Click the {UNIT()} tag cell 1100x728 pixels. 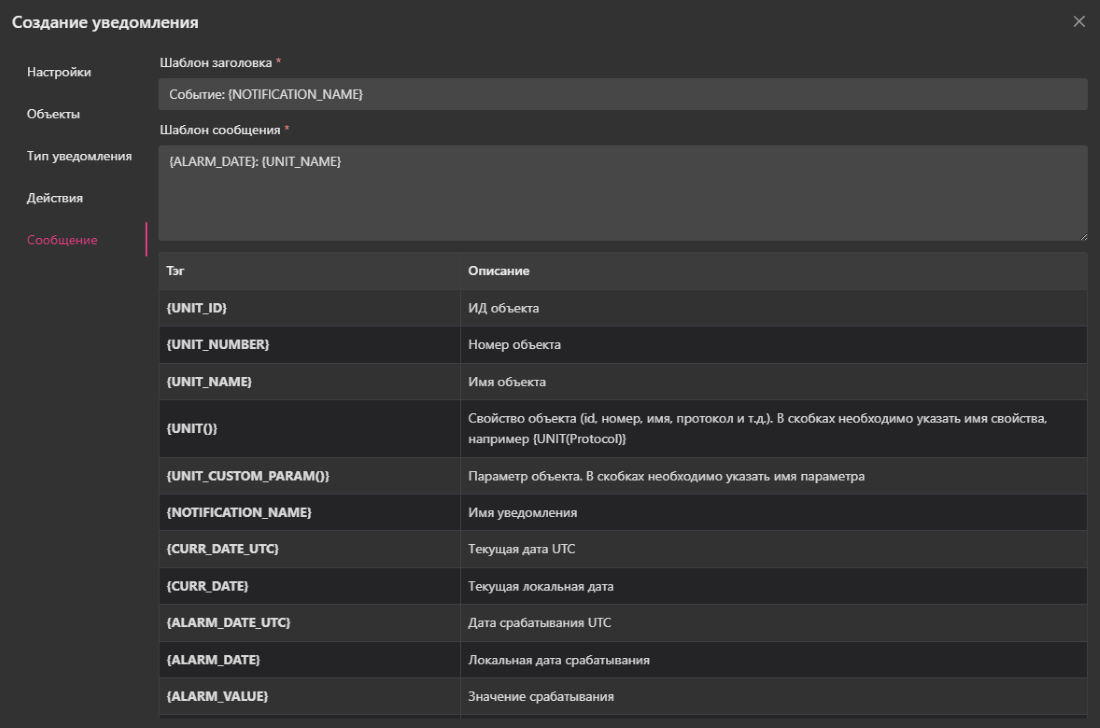[192, 429]
